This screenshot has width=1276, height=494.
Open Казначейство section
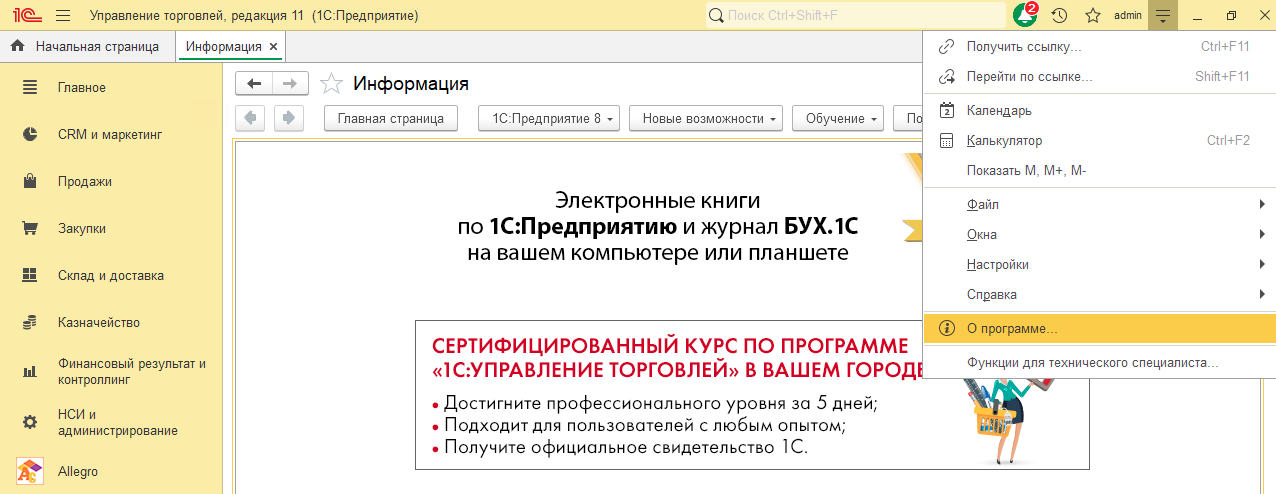(111, 322)
